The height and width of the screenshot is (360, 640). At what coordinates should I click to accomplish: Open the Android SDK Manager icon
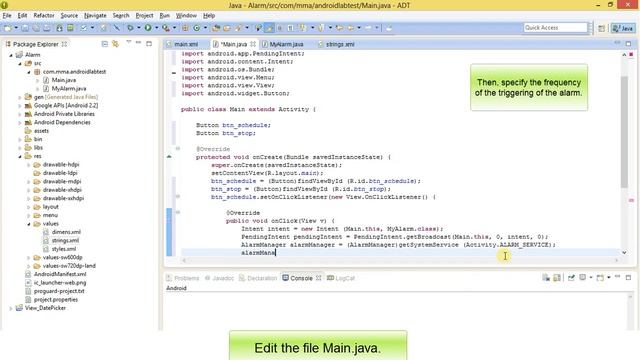click(60, 28)
